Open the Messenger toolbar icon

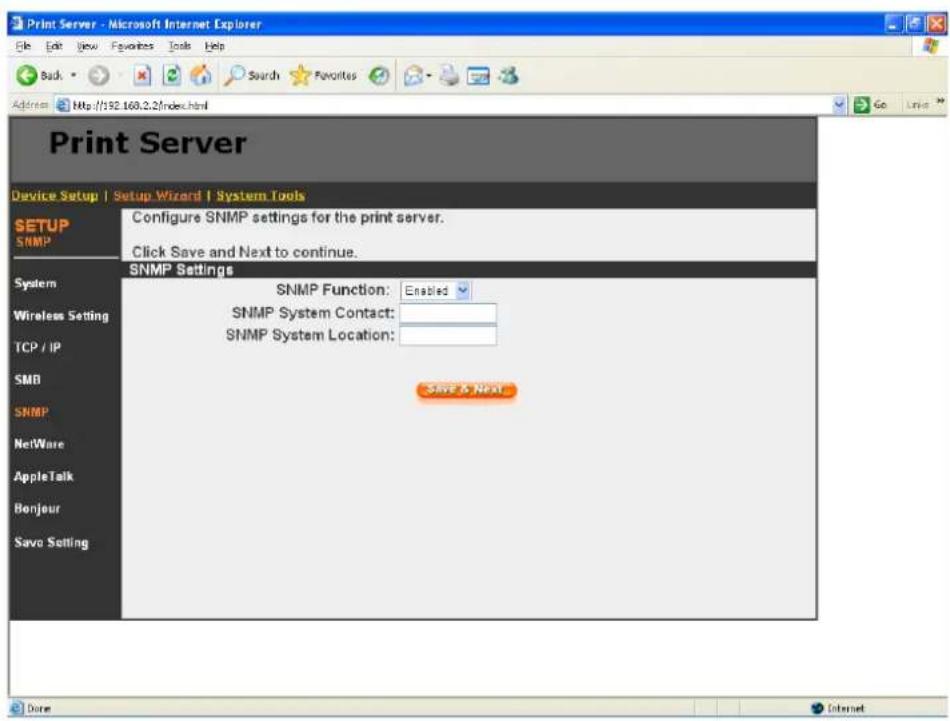(508, 76)
